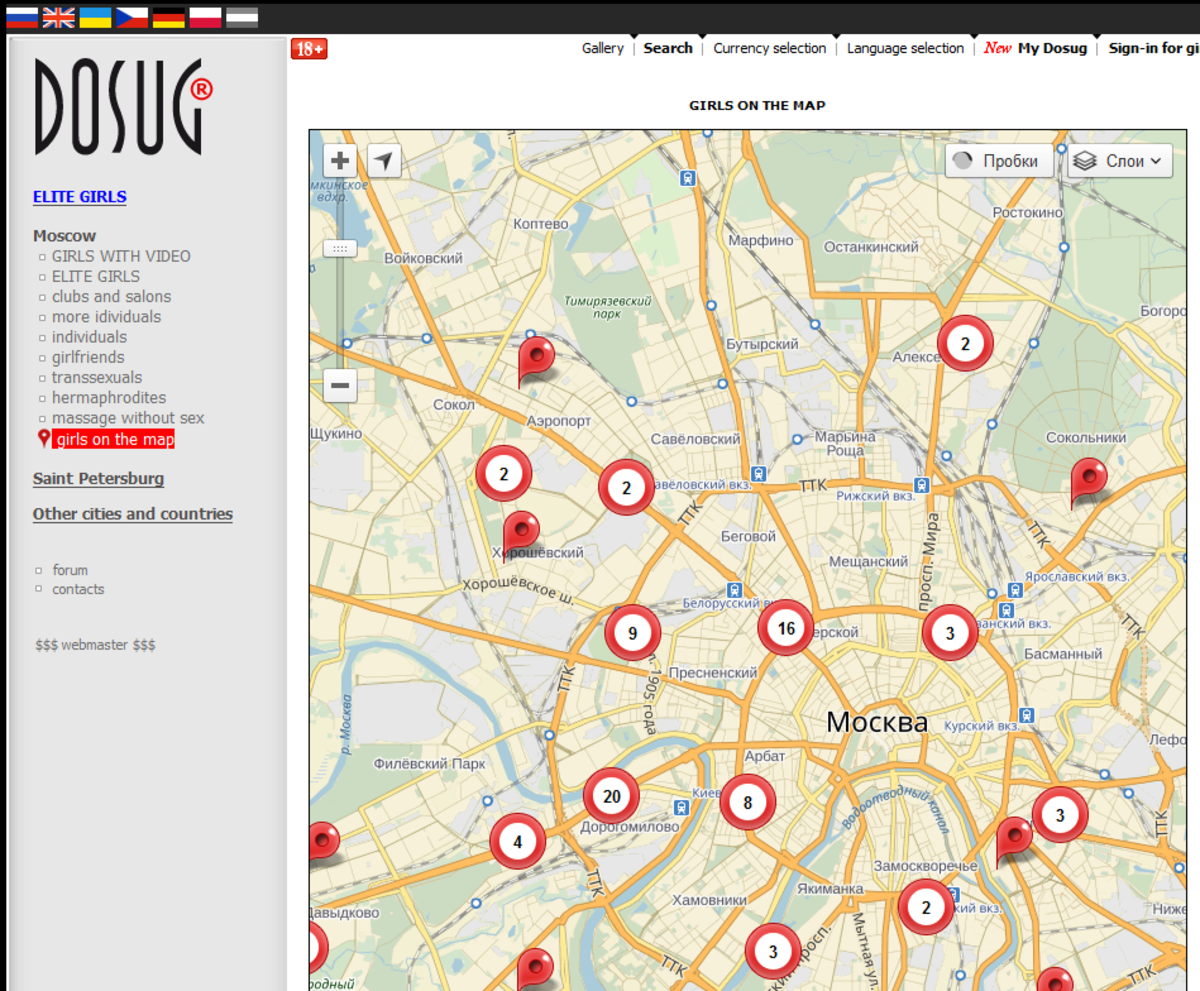The width and height of the screenshot is (1200, 991).
Task: Toggle traffic layer with Пробки button
Action: tap(999, 161)
